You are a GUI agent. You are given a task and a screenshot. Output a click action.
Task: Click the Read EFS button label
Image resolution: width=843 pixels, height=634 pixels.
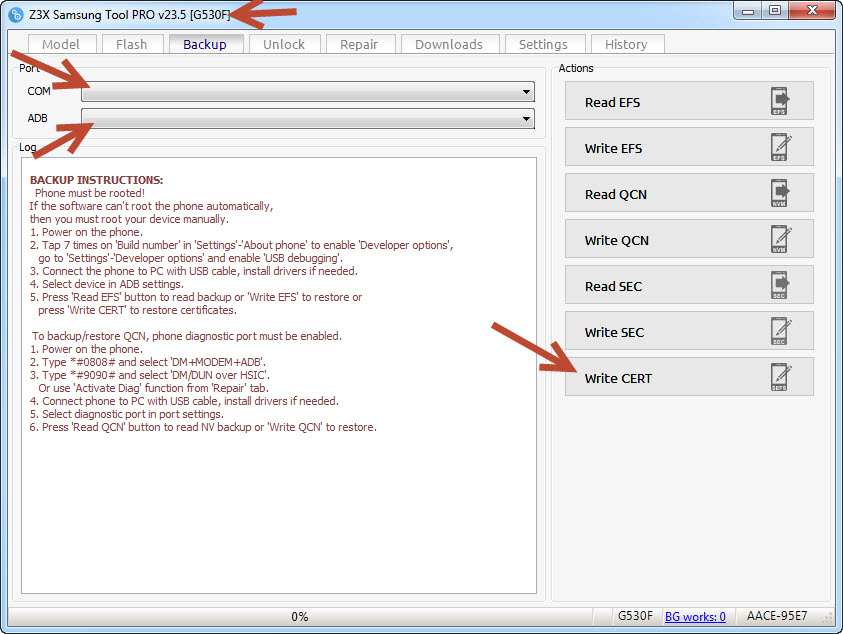tap(612, 102)
